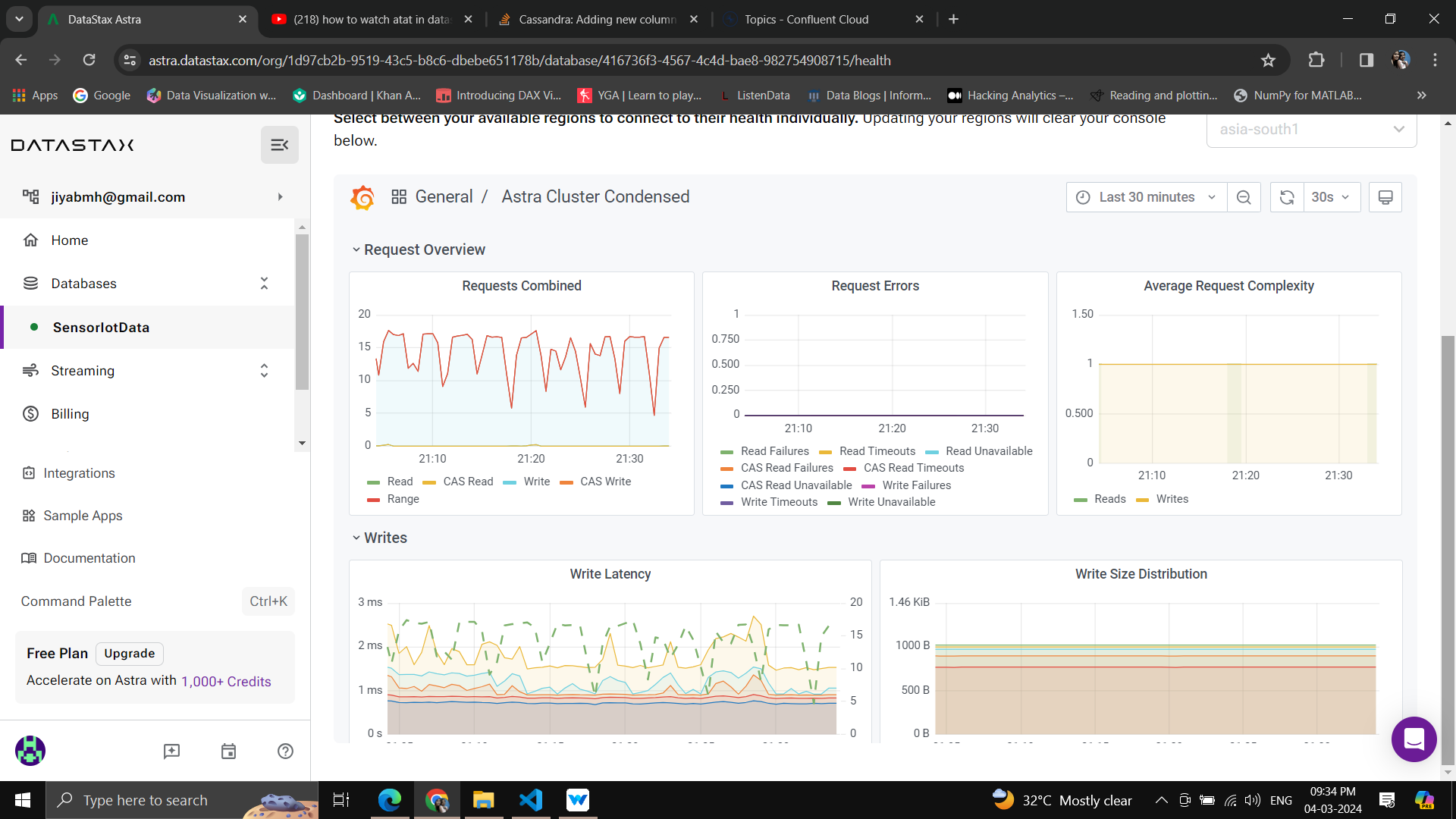Open the calendar icon in sidebar footer
Viewport: 1456px width, 819px height.
click(x=228, y=751)
